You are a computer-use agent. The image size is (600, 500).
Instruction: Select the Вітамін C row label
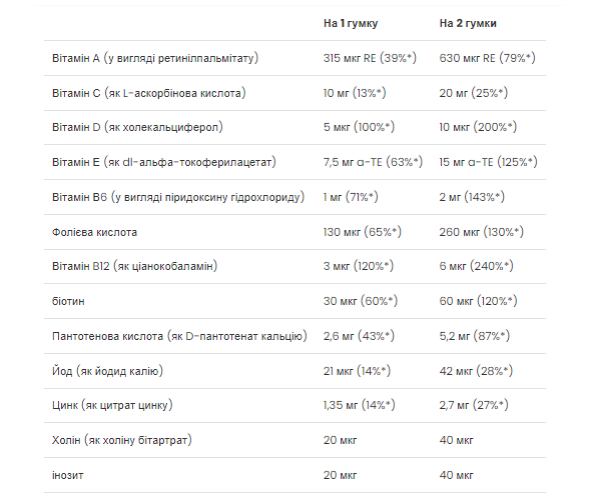tap(148, 93)
